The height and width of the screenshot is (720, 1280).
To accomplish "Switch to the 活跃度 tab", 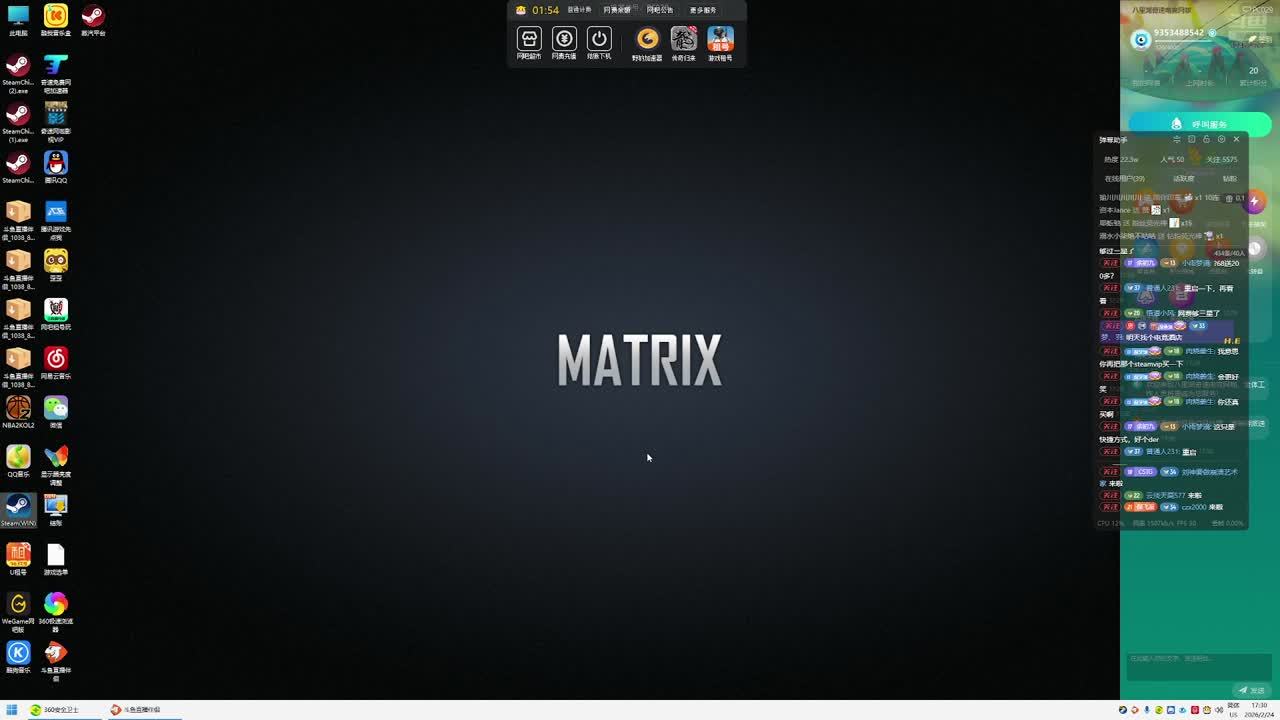I will click(x=1183, y=179).
